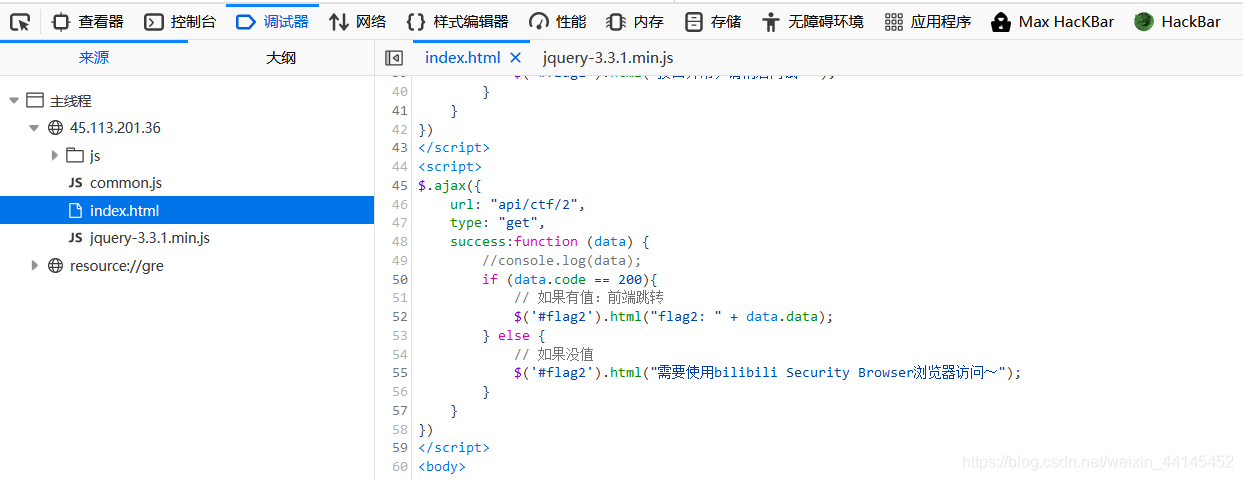This screenshot has height=480, width=1243.
Task: Click the window icon beside 主线程
Action: tap(35, 101)
